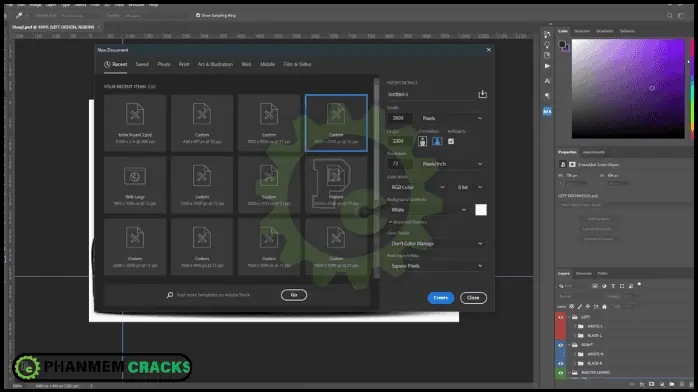698x392 pixels.
Task: Hide the BLACK-R layer group
Action: [x=560, y=363]
